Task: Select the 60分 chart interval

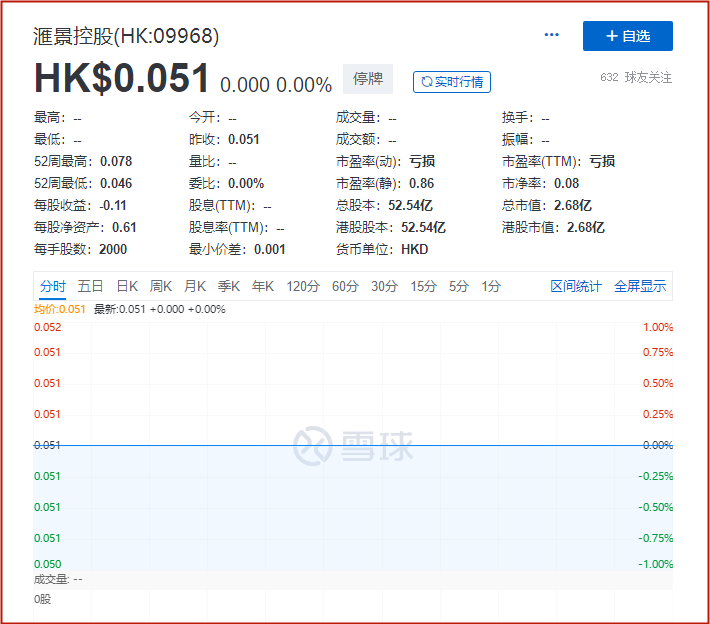Action: point(345,286)
